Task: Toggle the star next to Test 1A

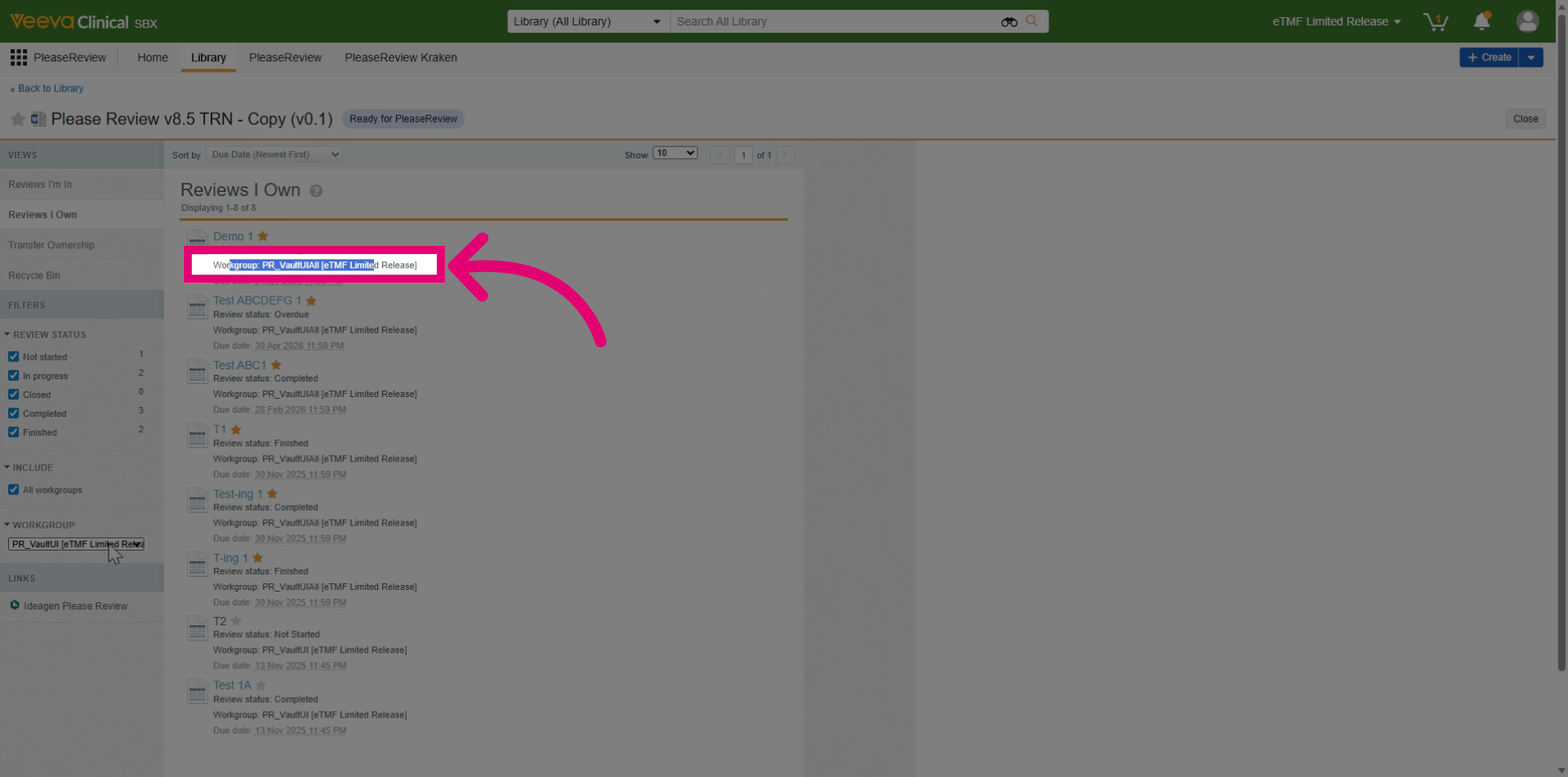Action: coord(261,685)
